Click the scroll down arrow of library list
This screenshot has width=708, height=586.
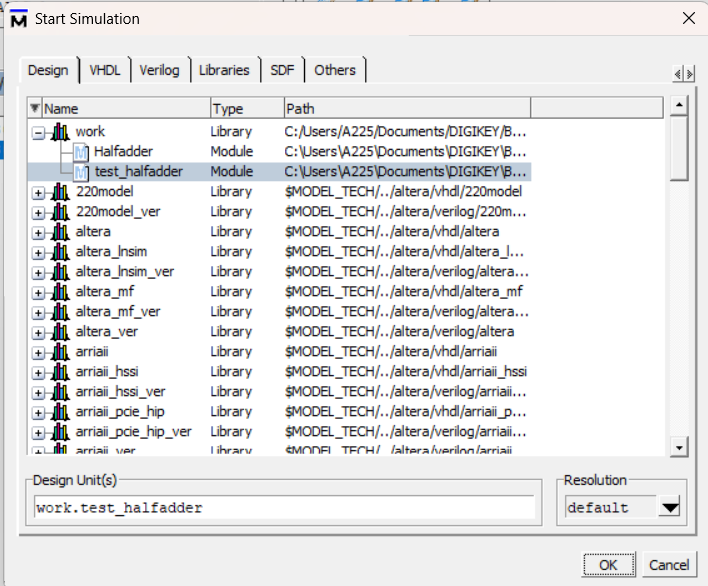679,447
